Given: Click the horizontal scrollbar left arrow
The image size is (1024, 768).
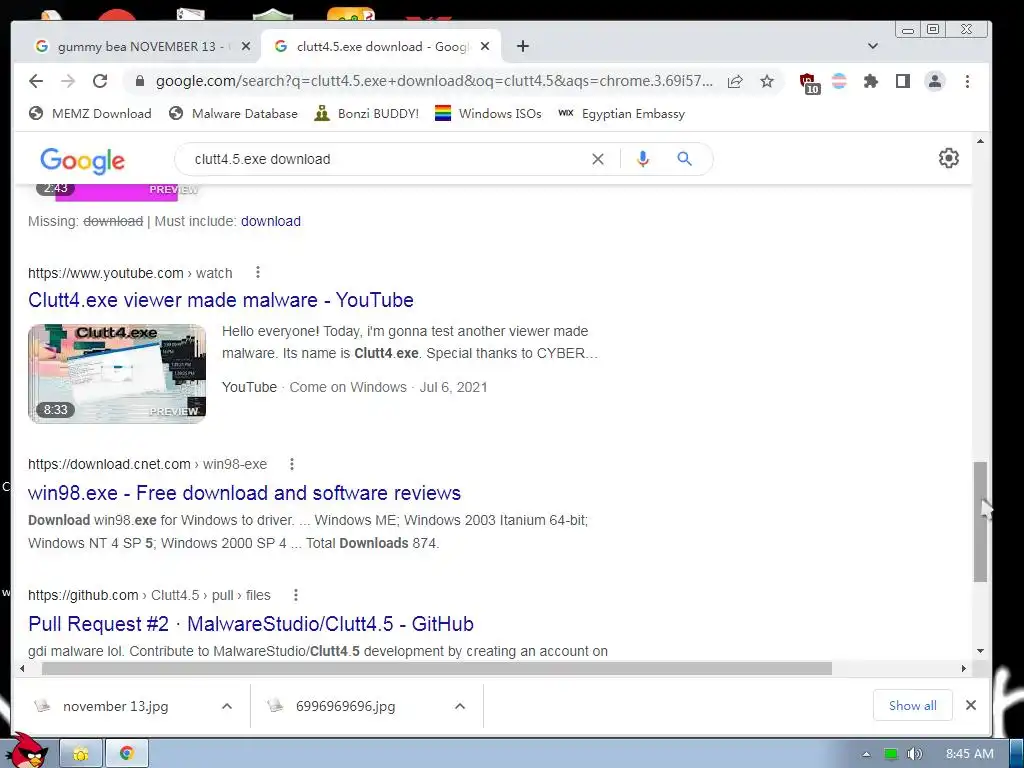Looking at the screenshot, I should (x=22, y=668).
